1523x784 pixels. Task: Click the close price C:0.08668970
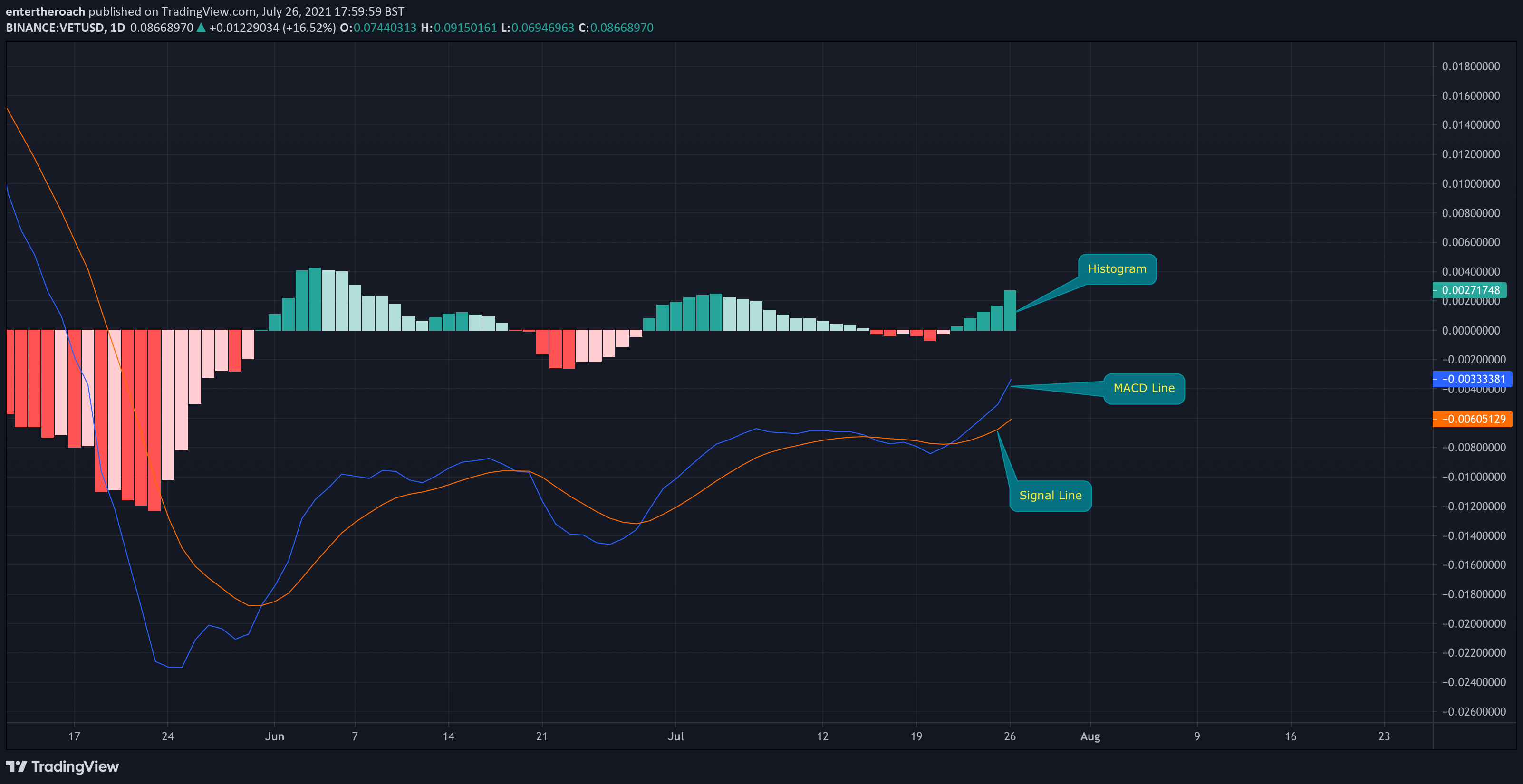616,28
